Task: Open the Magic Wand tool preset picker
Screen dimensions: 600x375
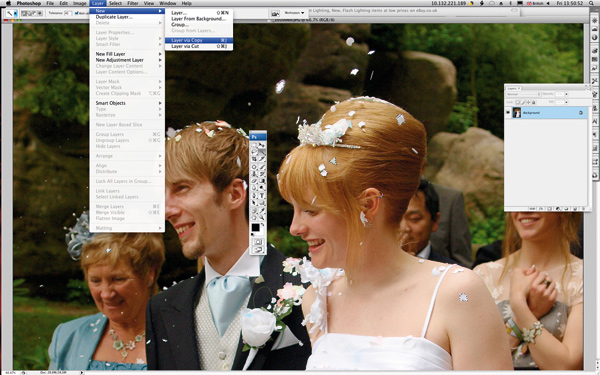Action: [x=15, y=13]
